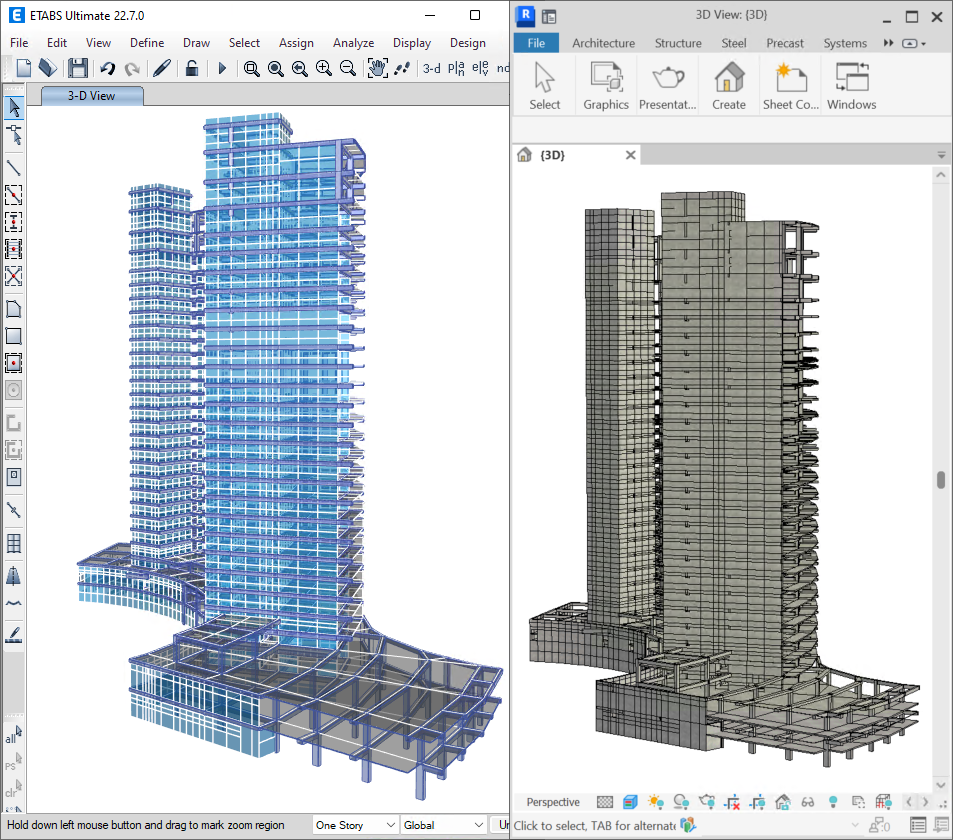This screenshot has width=953, height=840.
Task: Open the Global coordinate system dropdown
Action: 442,824
